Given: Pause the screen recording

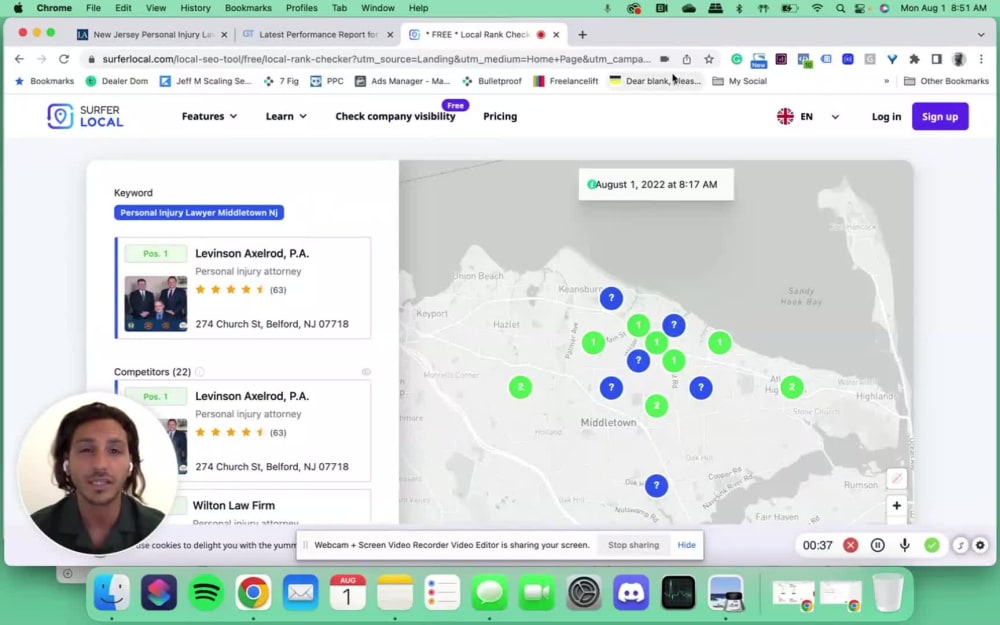Looking at the screenshot, I should click(x=878, y=545).
